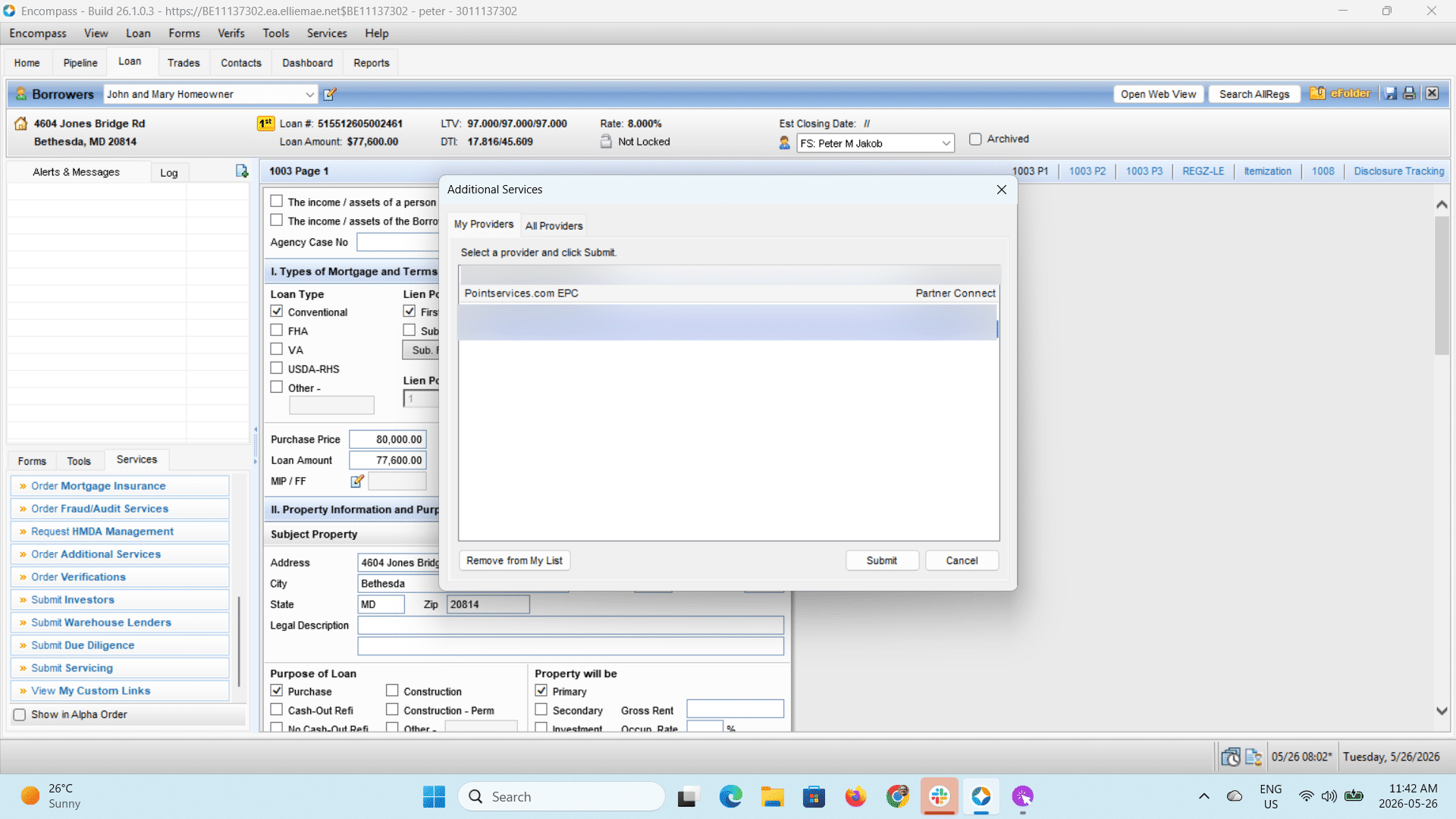Open Slack from the taskbar

940,796
